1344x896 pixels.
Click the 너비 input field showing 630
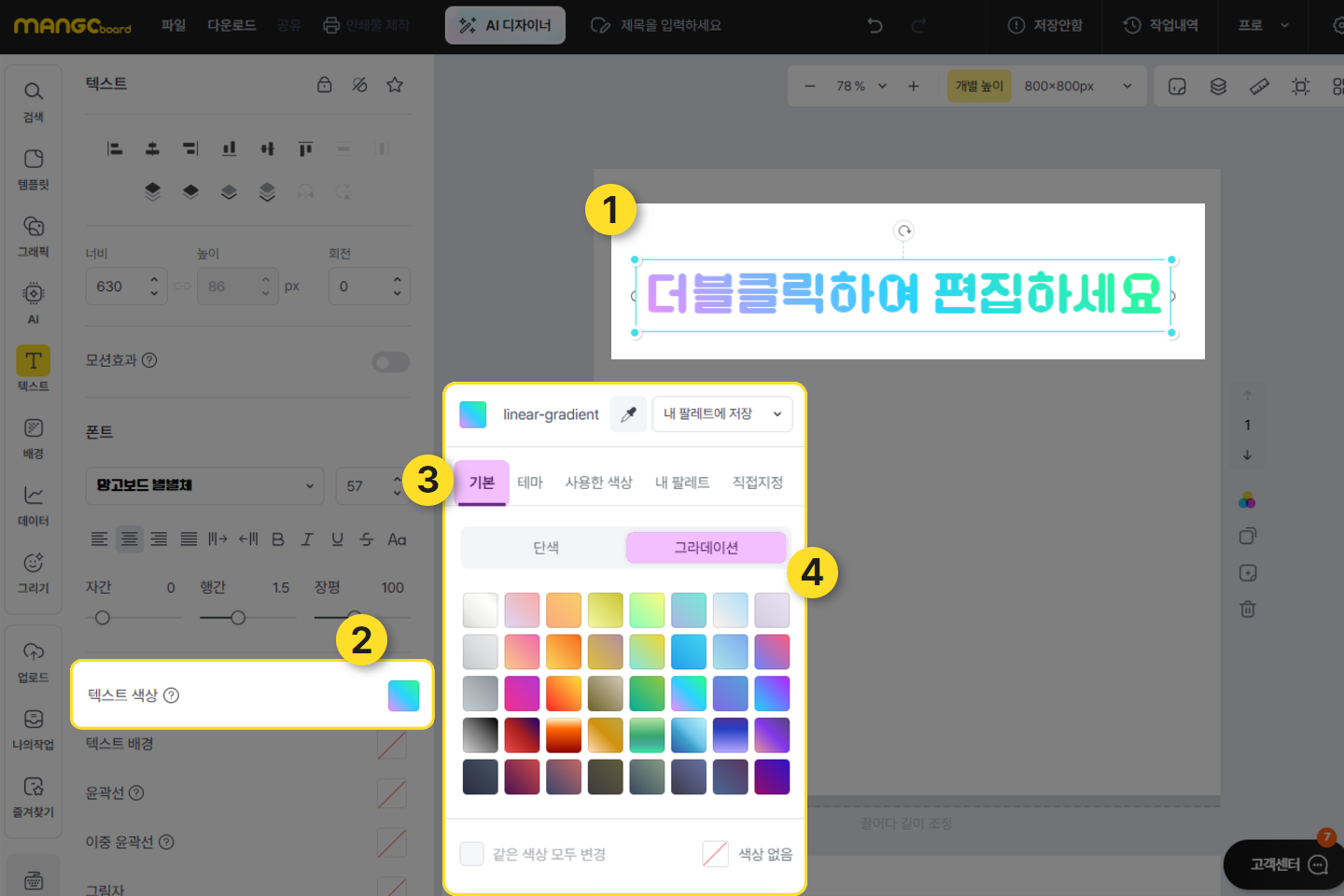tap(117, 287)
